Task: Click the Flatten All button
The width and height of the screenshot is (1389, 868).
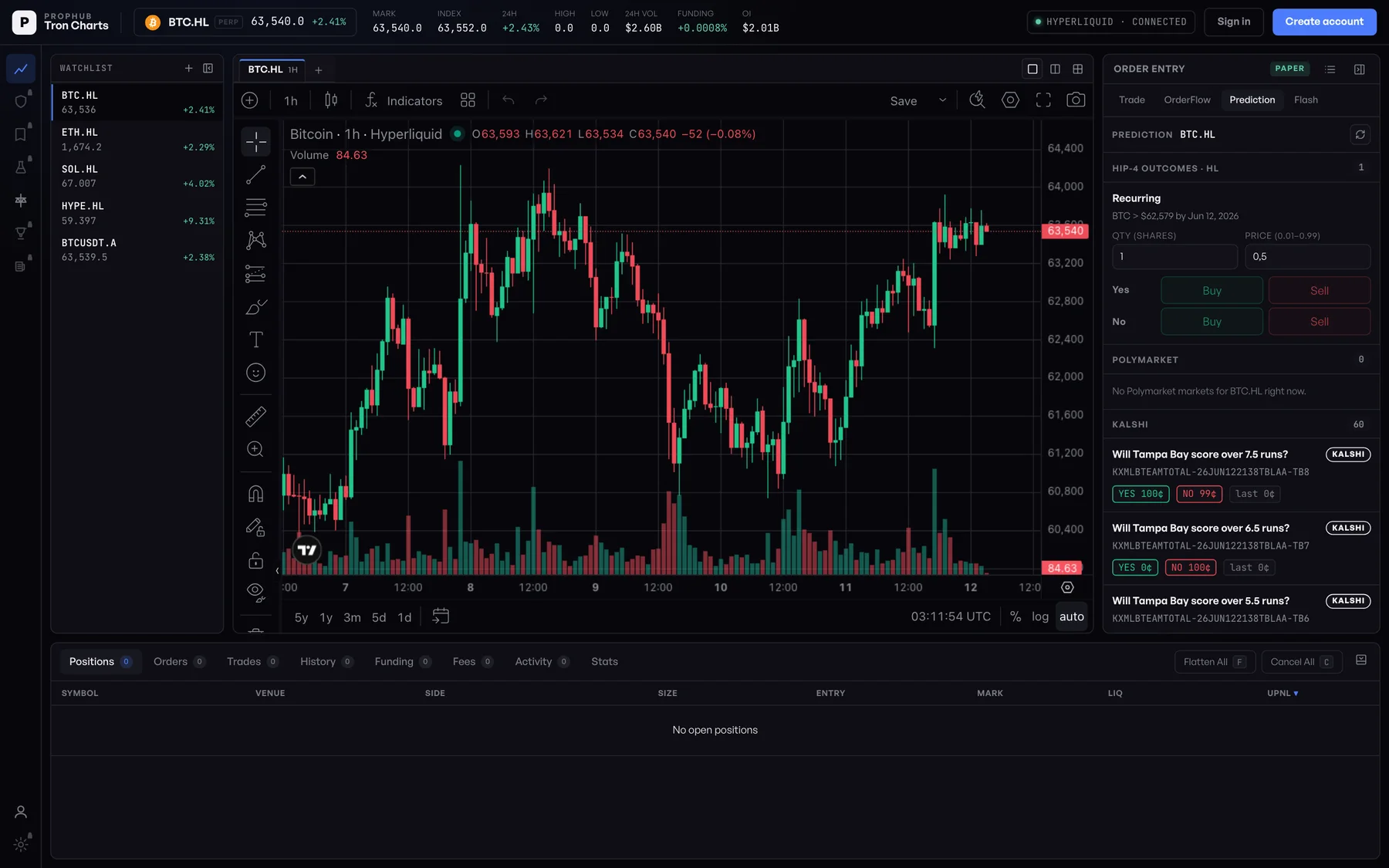Action: [x=1215, y=662]
